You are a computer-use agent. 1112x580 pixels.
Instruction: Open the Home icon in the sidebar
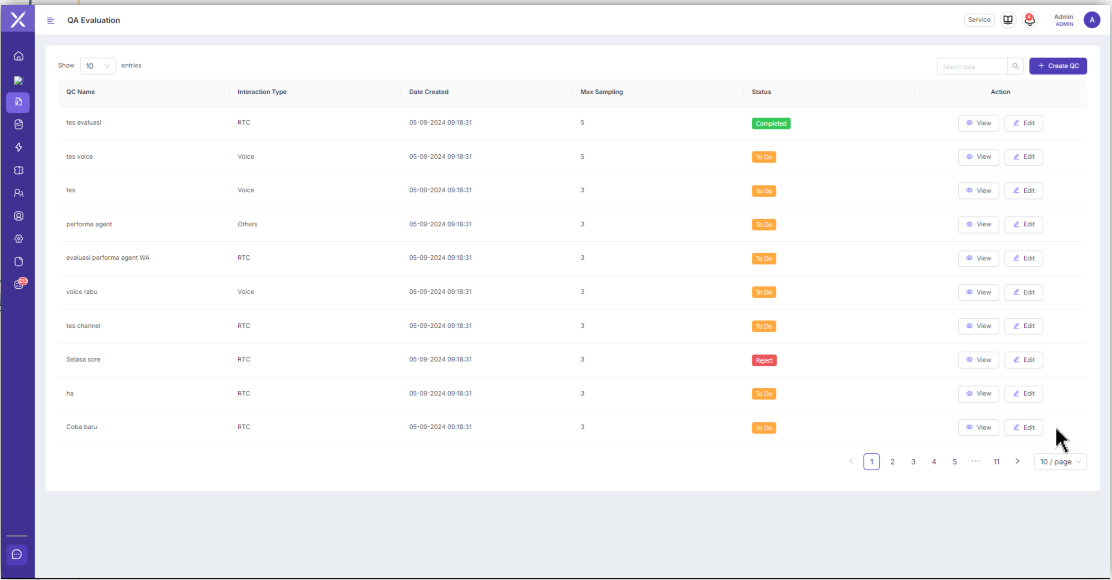[x=18, y=56]
